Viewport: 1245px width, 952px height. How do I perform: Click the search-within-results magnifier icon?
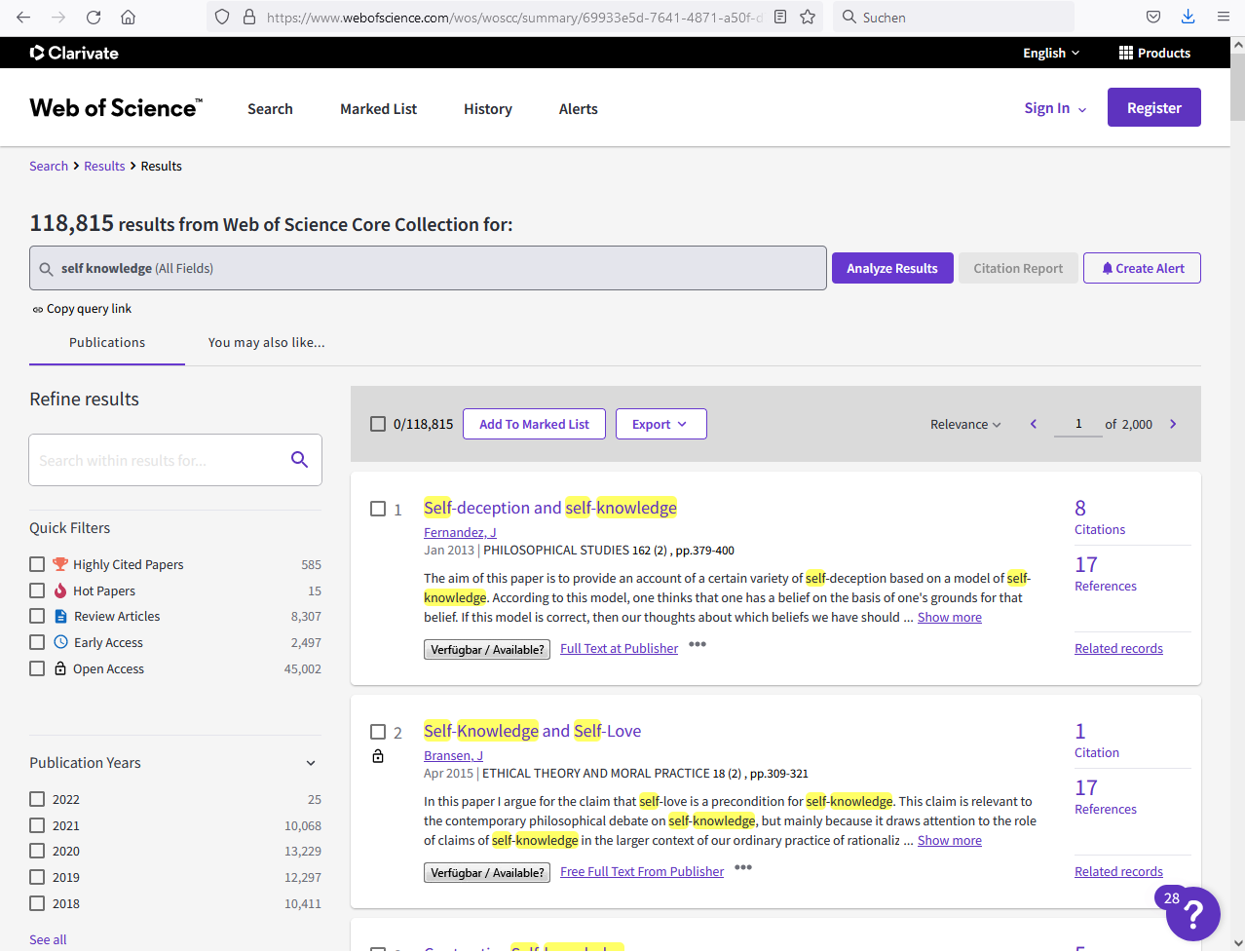299,460
